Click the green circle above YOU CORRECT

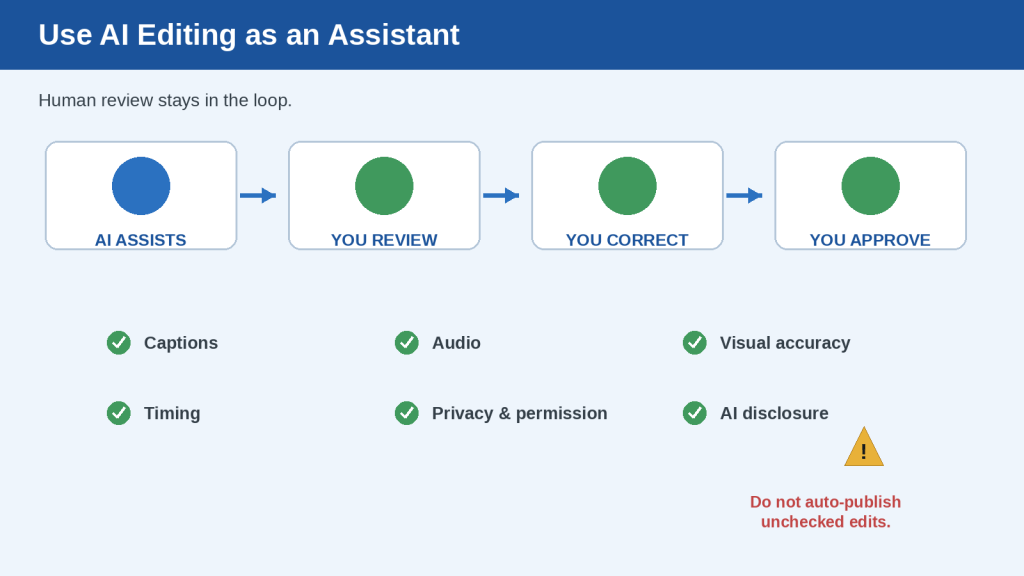627,185
